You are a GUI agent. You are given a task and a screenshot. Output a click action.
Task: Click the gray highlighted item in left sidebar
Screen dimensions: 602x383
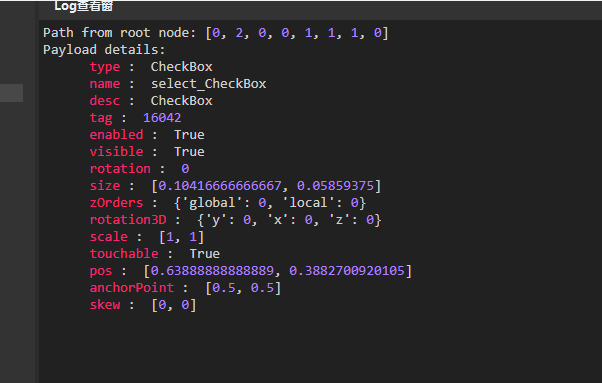[x=12, y=93]
